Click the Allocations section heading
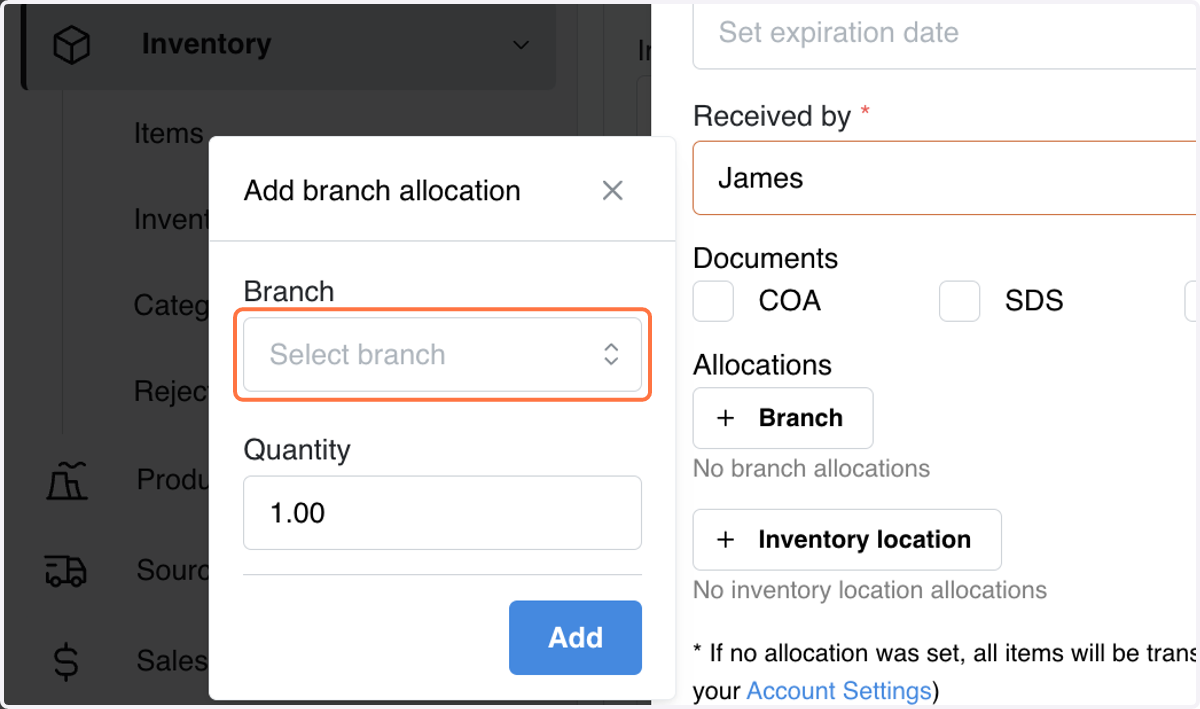This screenshot has height=709, width=1200. (x=762, y=365)
